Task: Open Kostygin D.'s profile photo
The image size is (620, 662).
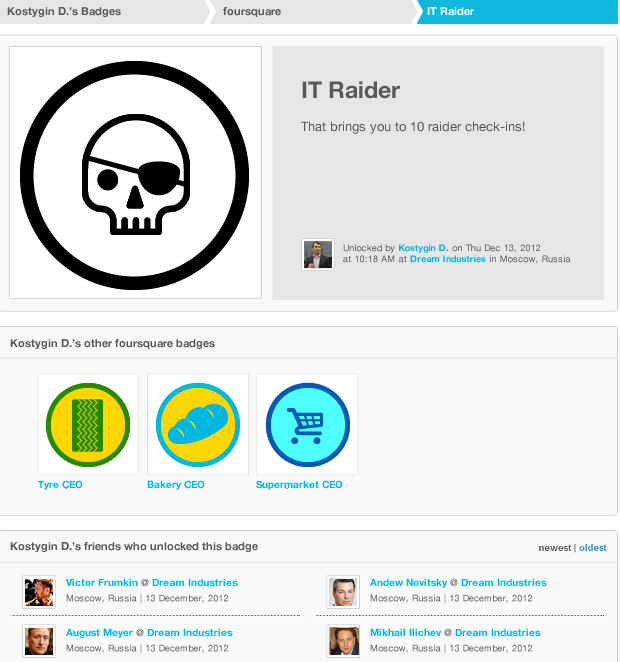Action: (318, 254)
